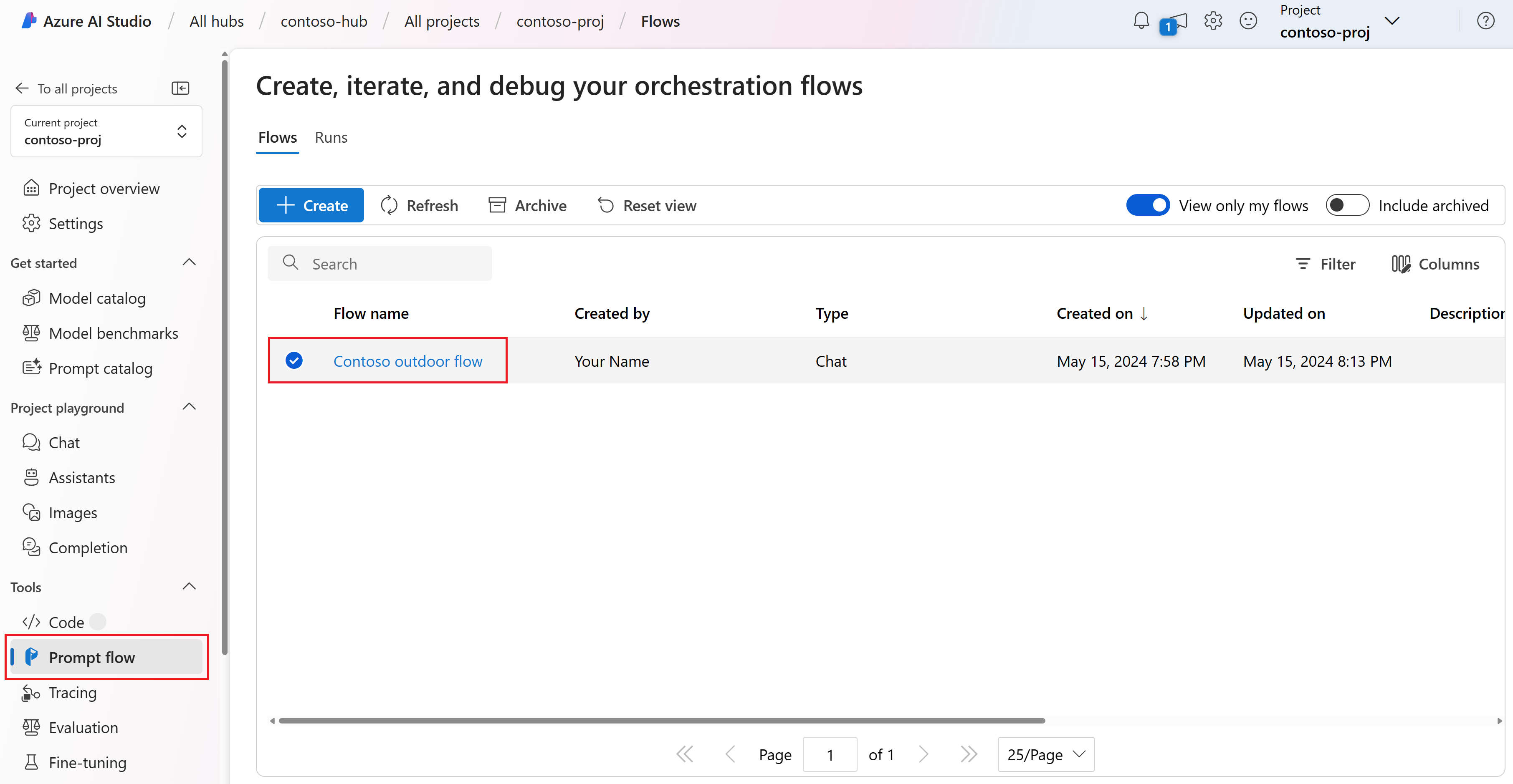Viewport: 1513px width, 784px height.
Task: Click the Fine-tuning flask icon
Action: point(31,762)
